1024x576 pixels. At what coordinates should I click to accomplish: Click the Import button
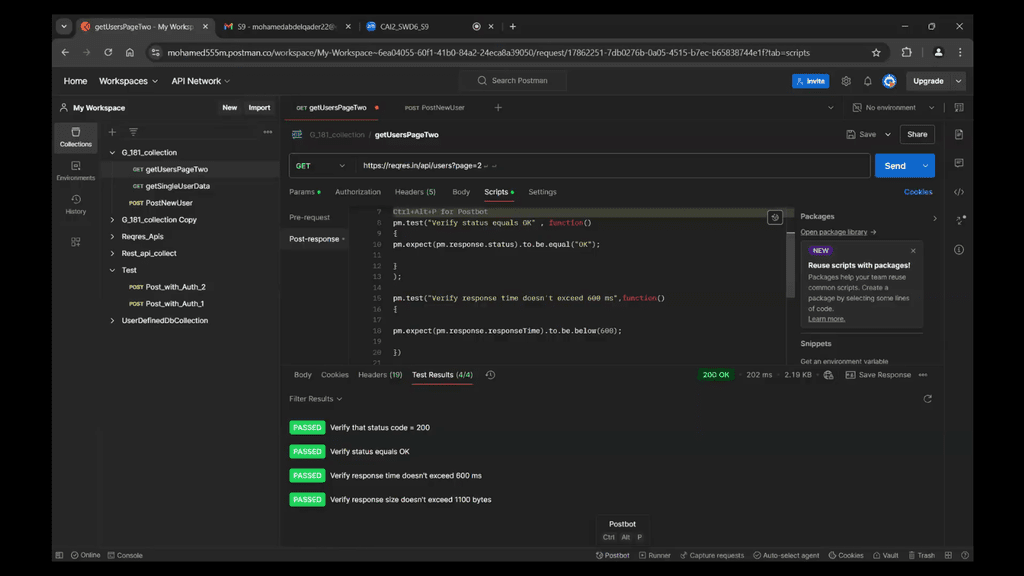click(259, 108)
